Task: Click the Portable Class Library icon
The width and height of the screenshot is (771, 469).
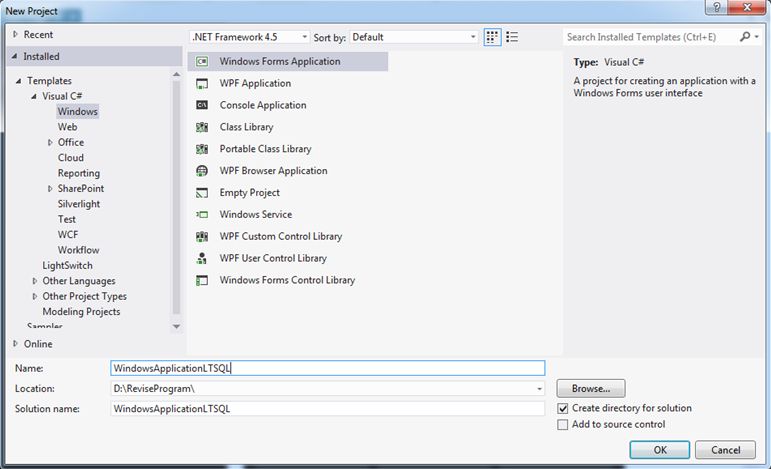Action: click(202, 149)
